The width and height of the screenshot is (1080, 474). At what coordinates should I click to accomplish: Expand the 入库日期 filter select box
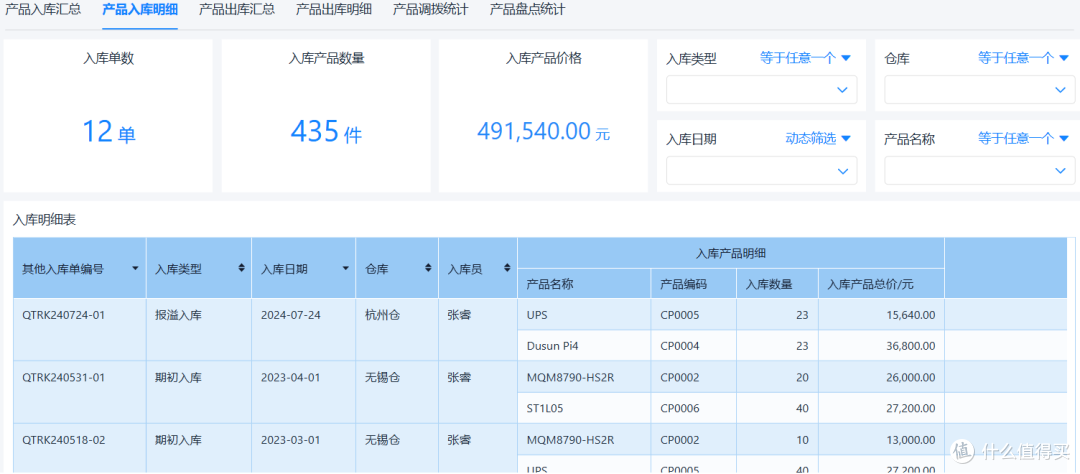point(761,170)
